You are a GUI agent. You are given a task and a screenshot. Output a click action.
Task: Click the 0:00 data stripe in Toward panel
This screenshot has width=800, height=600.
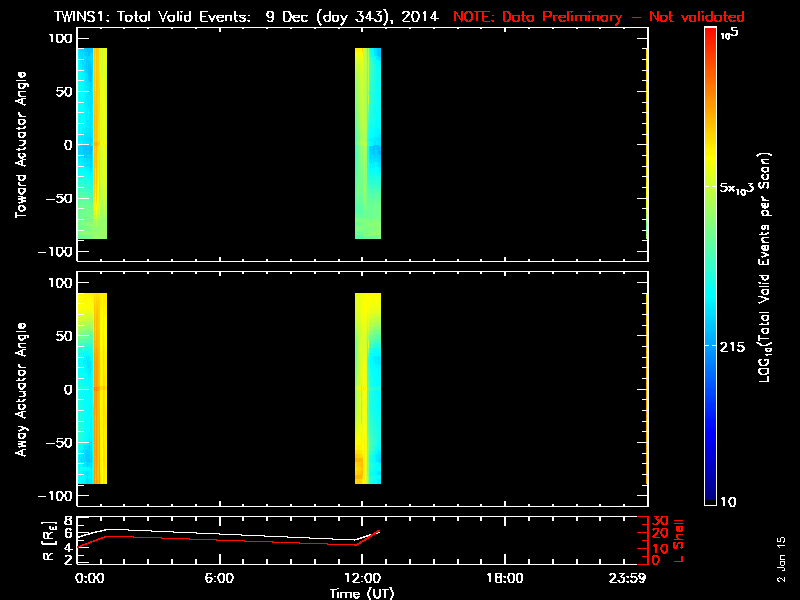pos(92,143)
